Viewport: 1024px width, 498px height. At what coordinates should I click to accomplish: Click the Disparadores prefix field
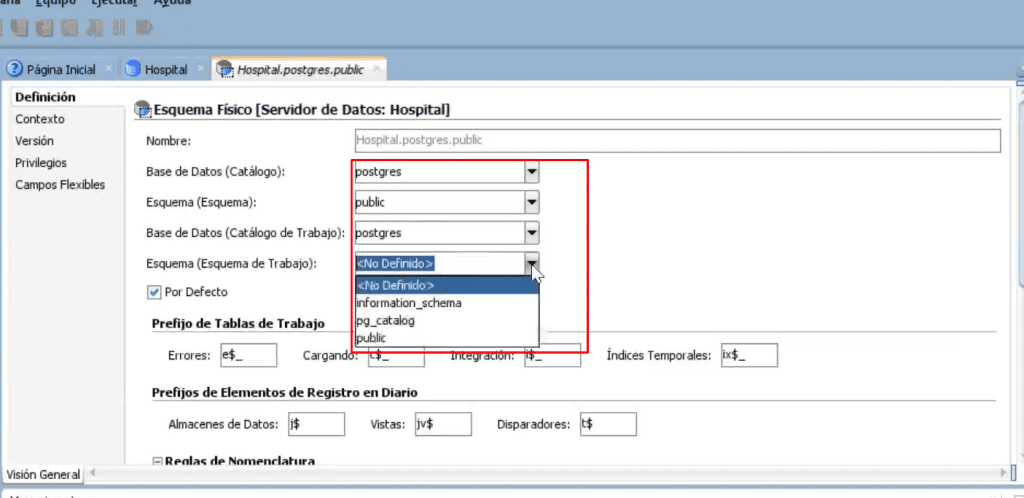608,424
